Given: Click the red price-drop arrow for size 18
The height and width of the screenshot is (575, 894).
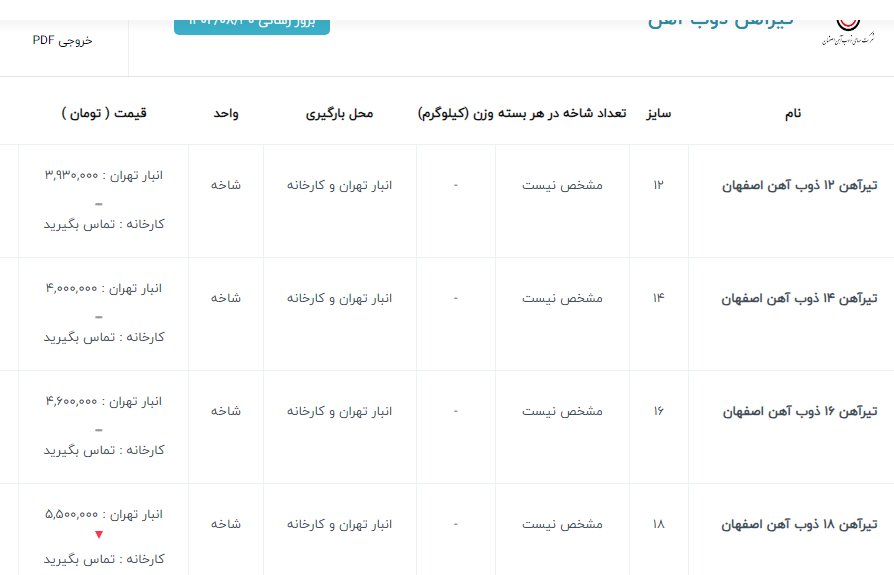Looking at the screenshot, I should pos(98,535).
